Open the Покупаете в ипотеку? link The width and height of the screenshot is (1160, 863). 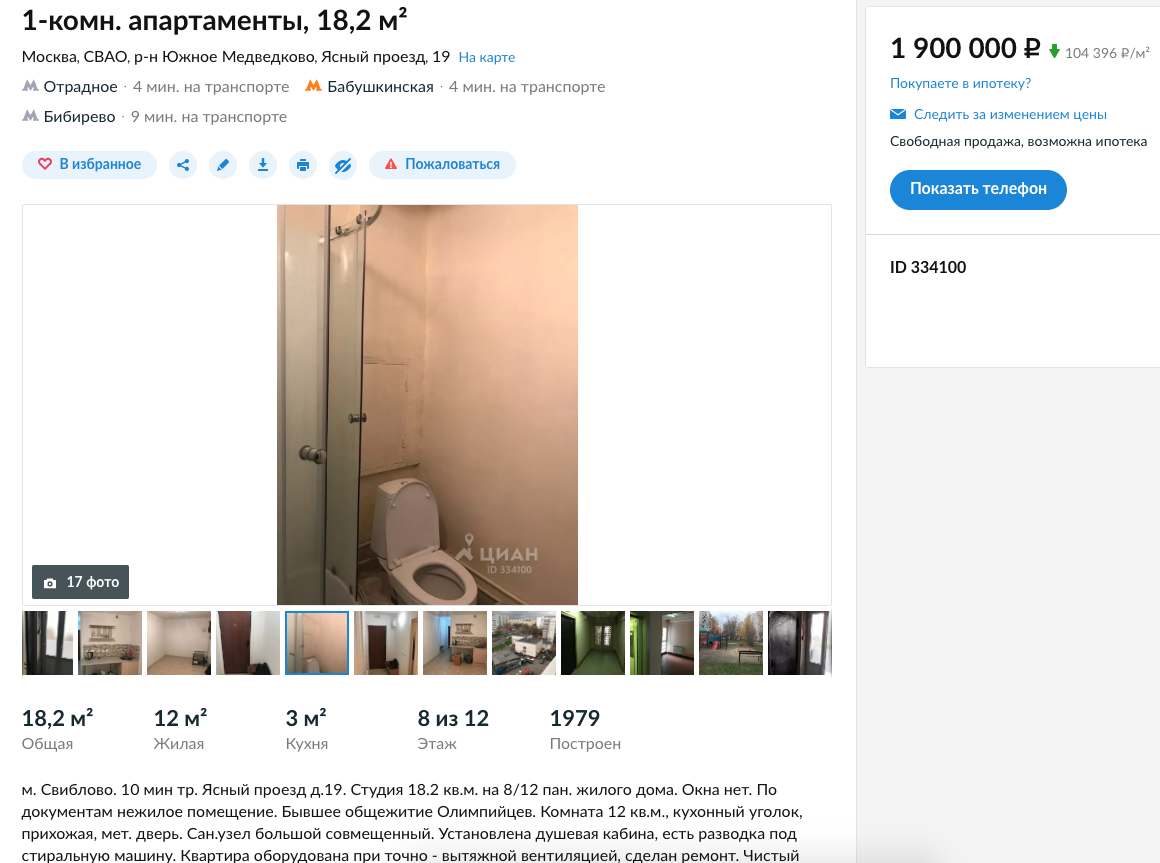coord(960,84)
